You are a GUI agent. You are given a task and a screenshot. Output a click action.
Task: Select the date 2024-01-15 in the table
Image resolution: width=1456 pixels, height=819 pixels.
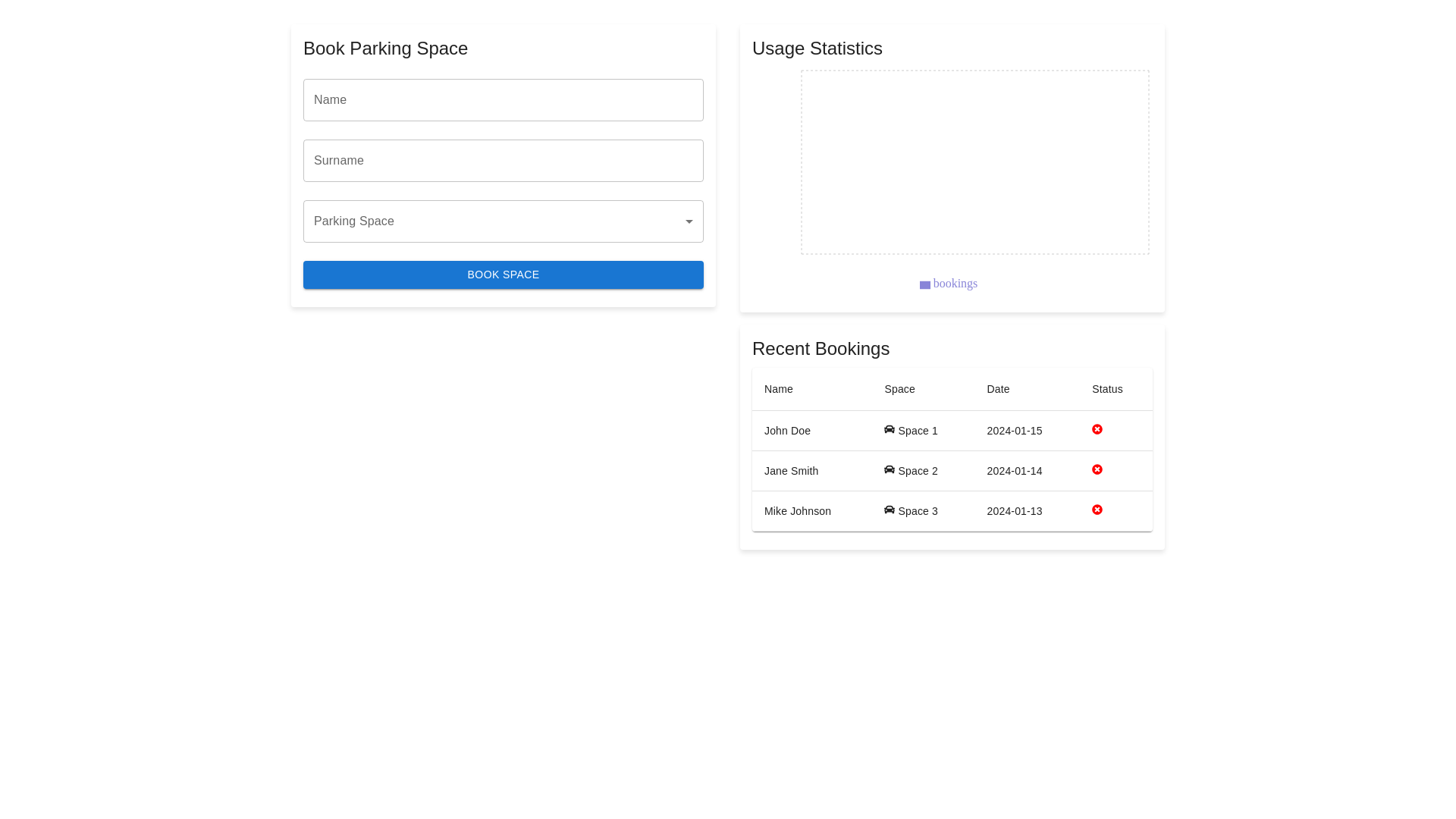pos(1014,430)
